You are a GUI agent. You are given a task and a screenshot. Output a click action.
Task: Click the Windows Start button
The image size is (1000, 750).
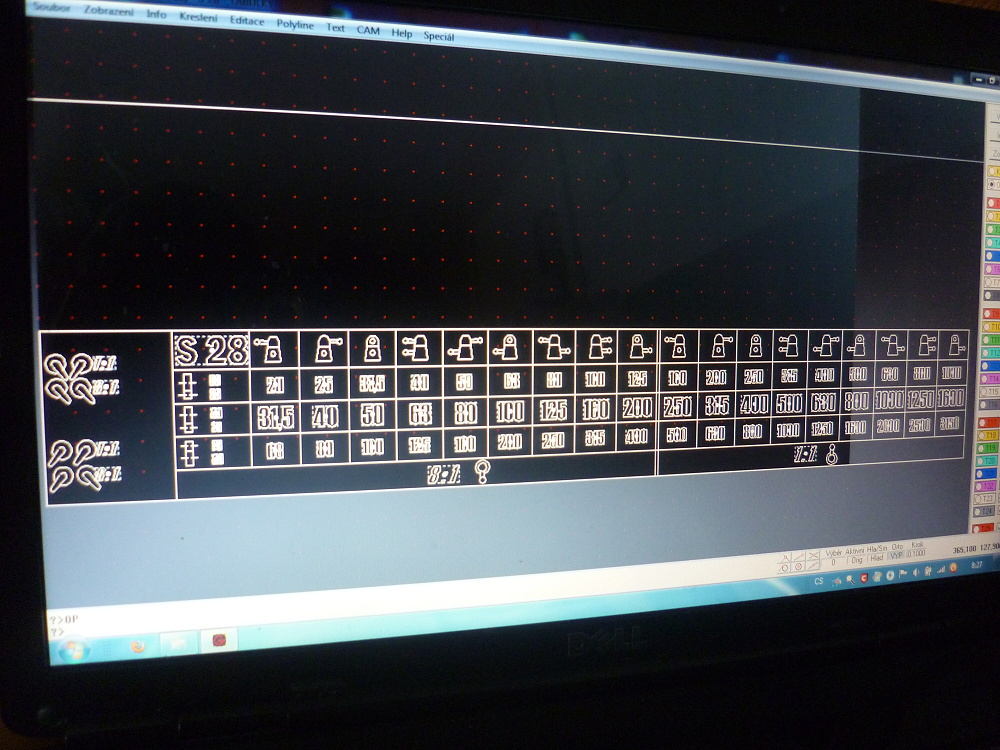point(70,644)
